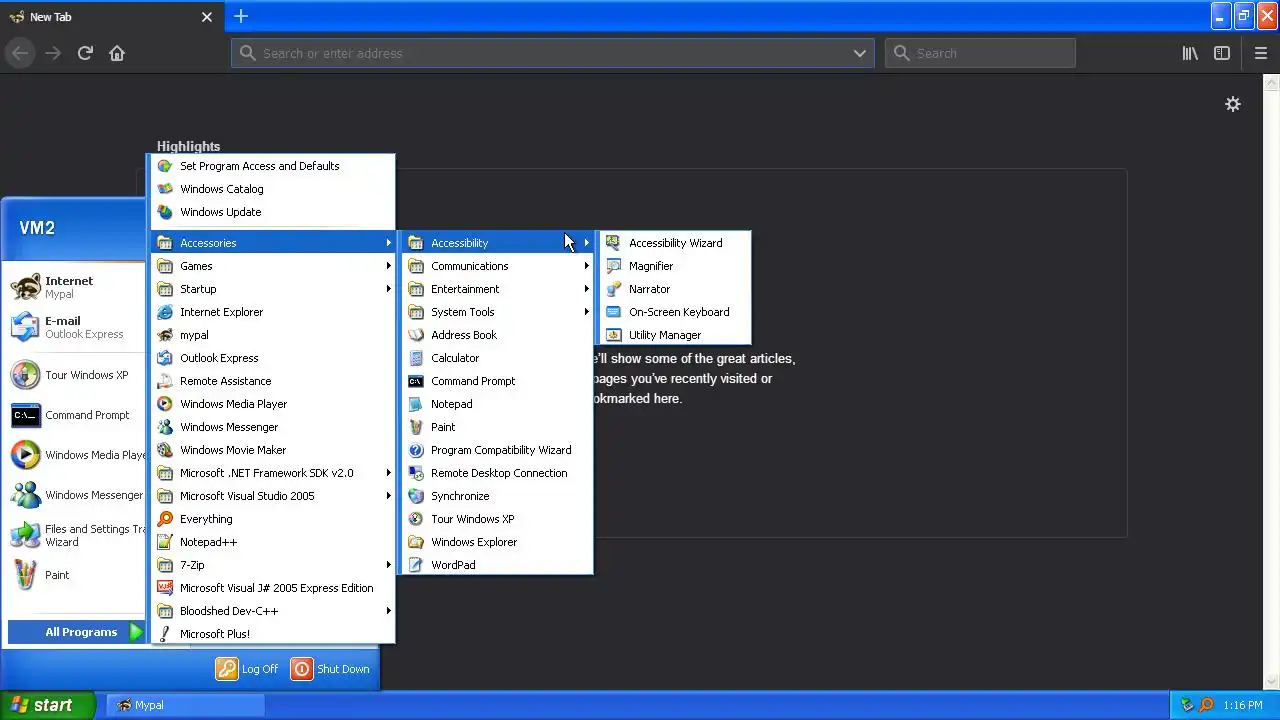Select the New Tab browser tab

[x=110, y=17]
